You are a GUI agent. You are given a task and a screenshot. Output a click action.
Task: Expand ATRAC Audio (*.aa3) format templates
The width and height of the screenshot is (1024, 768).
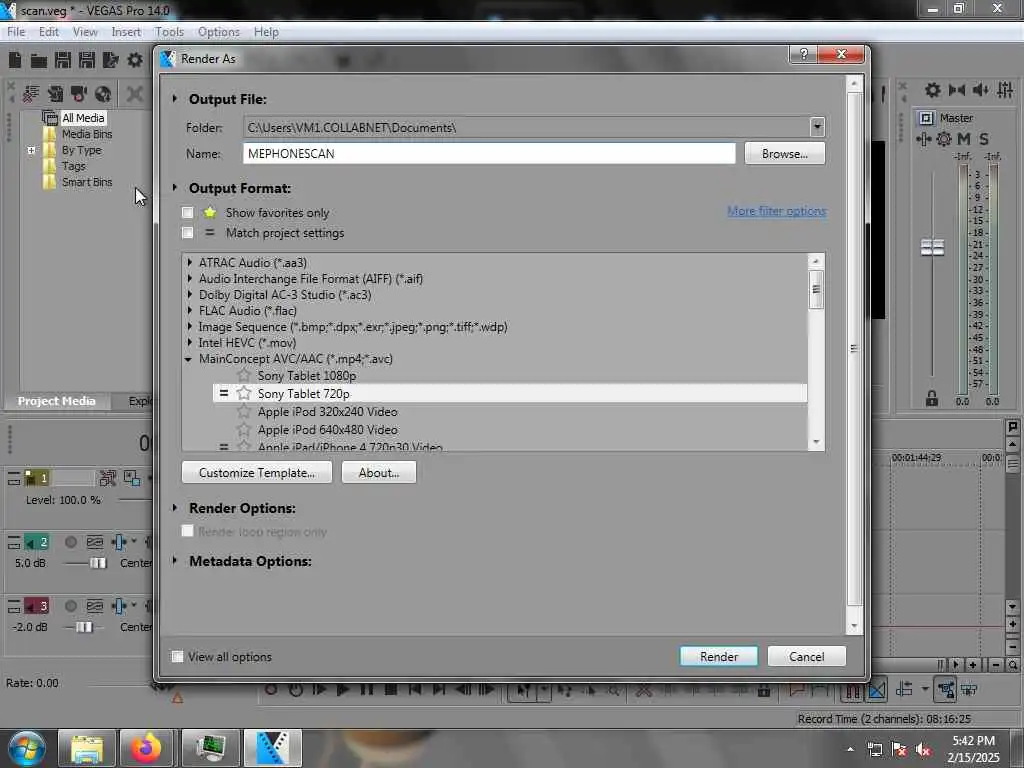[189, 262]
